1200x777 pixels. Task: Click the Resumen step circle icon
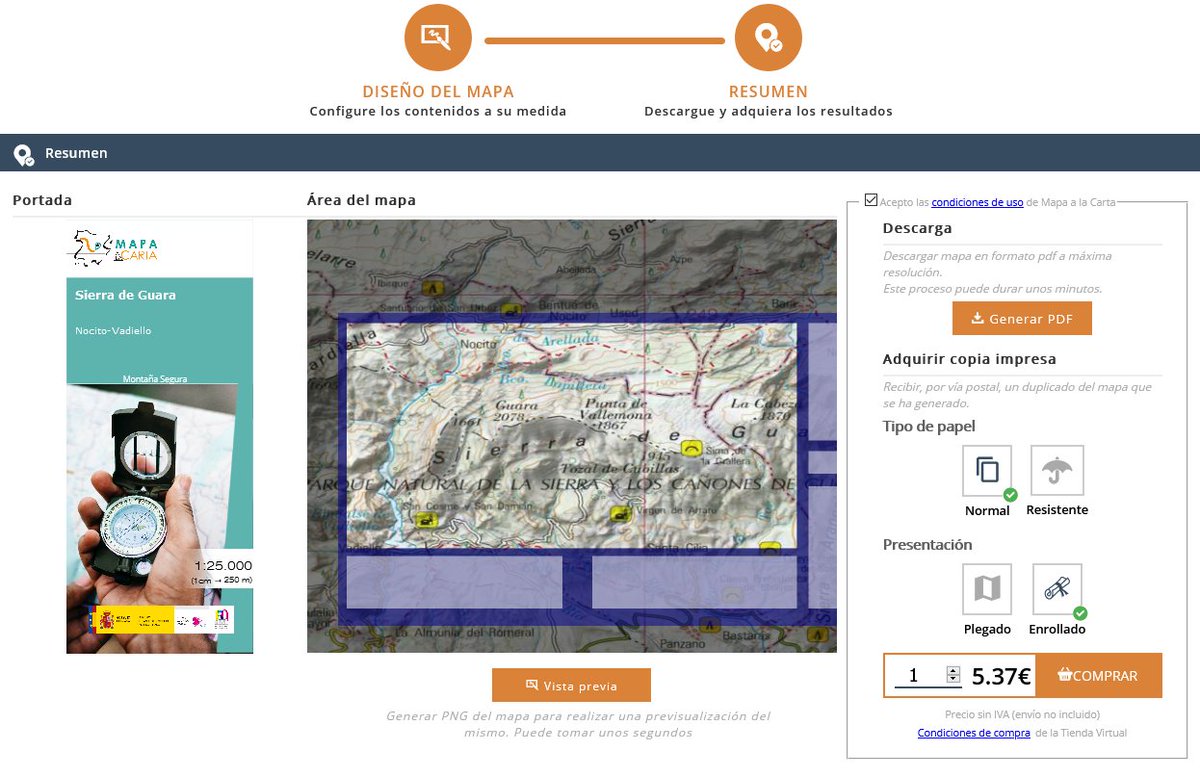pyautogui.click(x=768, y=38)
